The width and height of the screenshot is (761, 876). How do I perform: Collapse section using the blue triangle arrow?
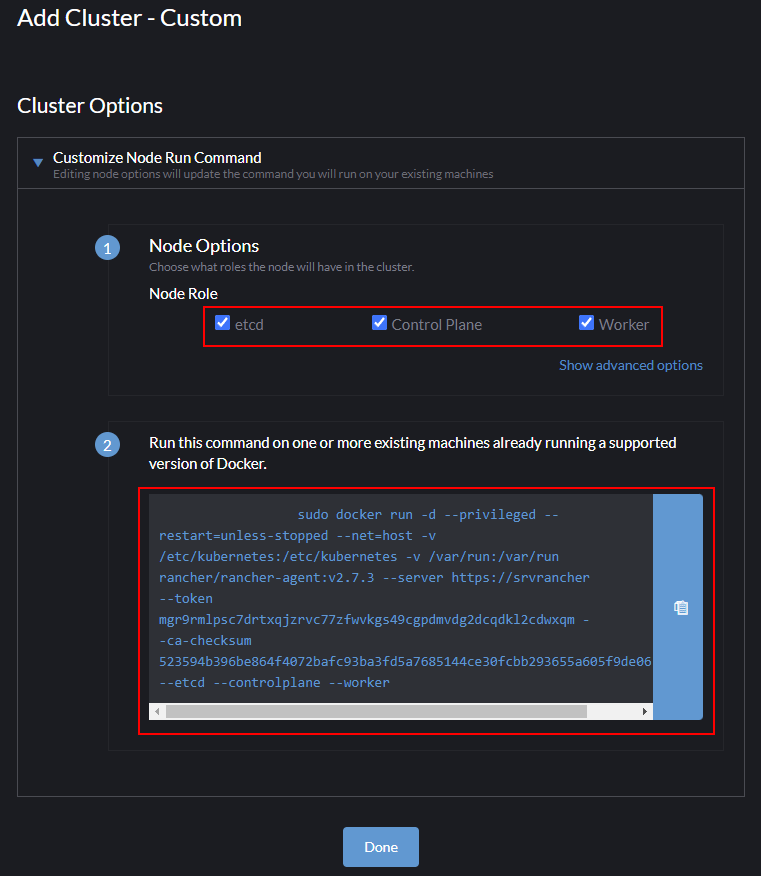pos(38,162)
